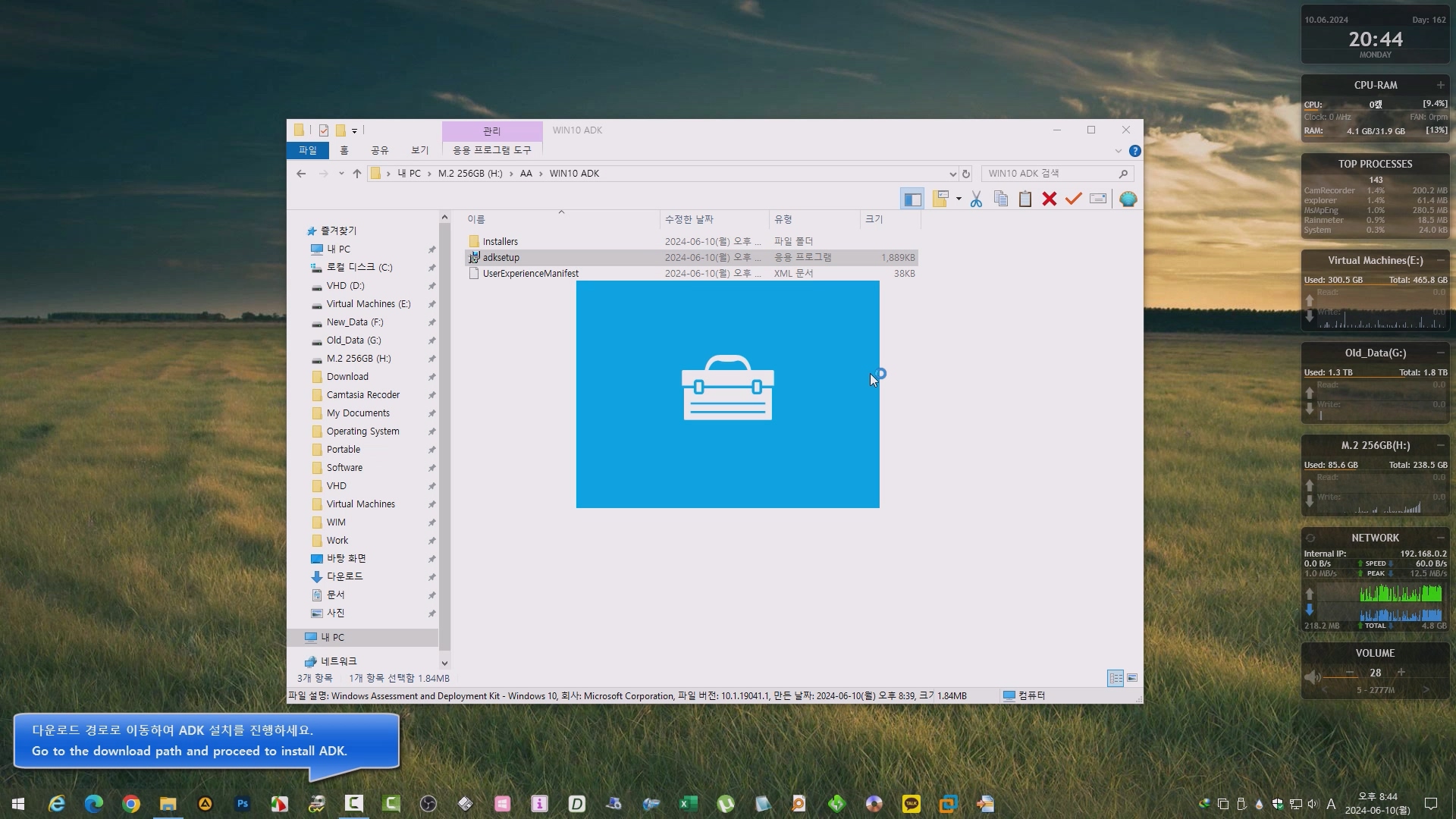Click the Windows Start button
Viewport: 1456px width, 819px height.
pos(18,804)
